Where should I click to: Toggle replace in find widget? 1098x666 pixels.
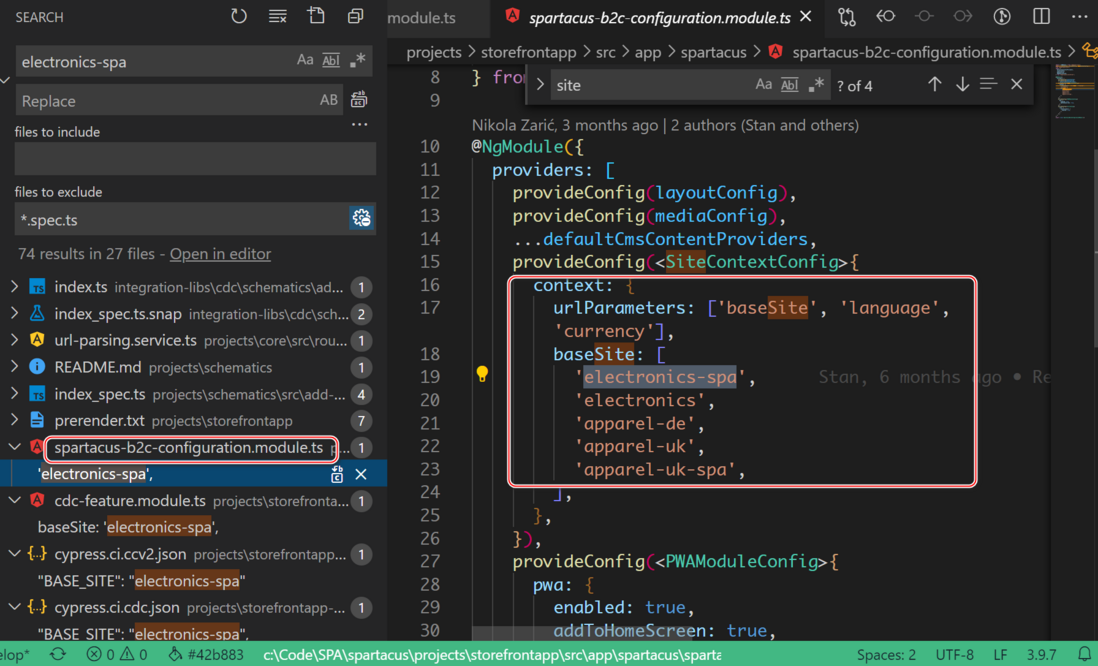(x=540, y=85)
